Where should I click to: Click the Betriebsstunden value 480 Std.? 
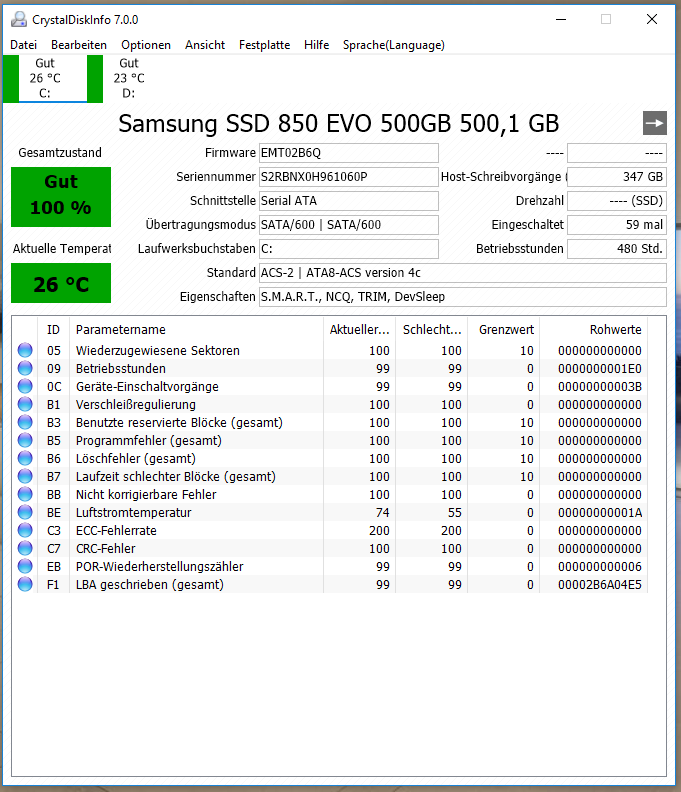617,249
